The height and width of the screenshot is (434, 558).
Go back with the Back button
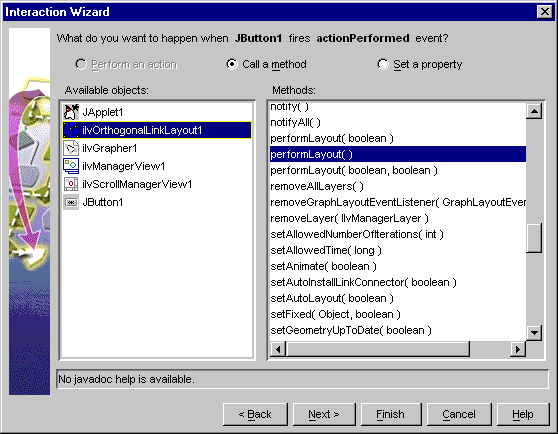point(255,414)
